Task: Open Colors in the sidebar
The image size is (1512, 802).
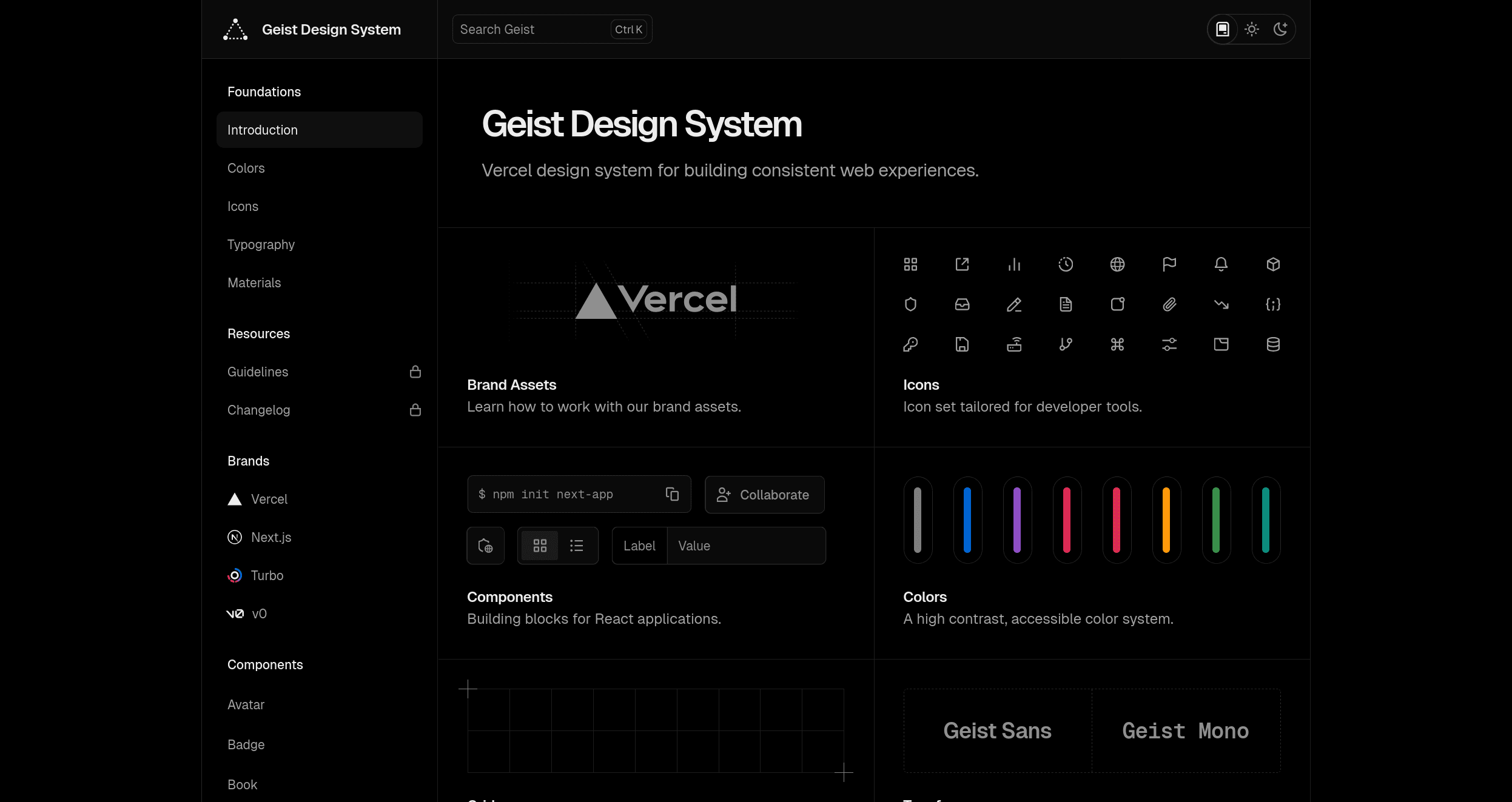Action: 246,168
